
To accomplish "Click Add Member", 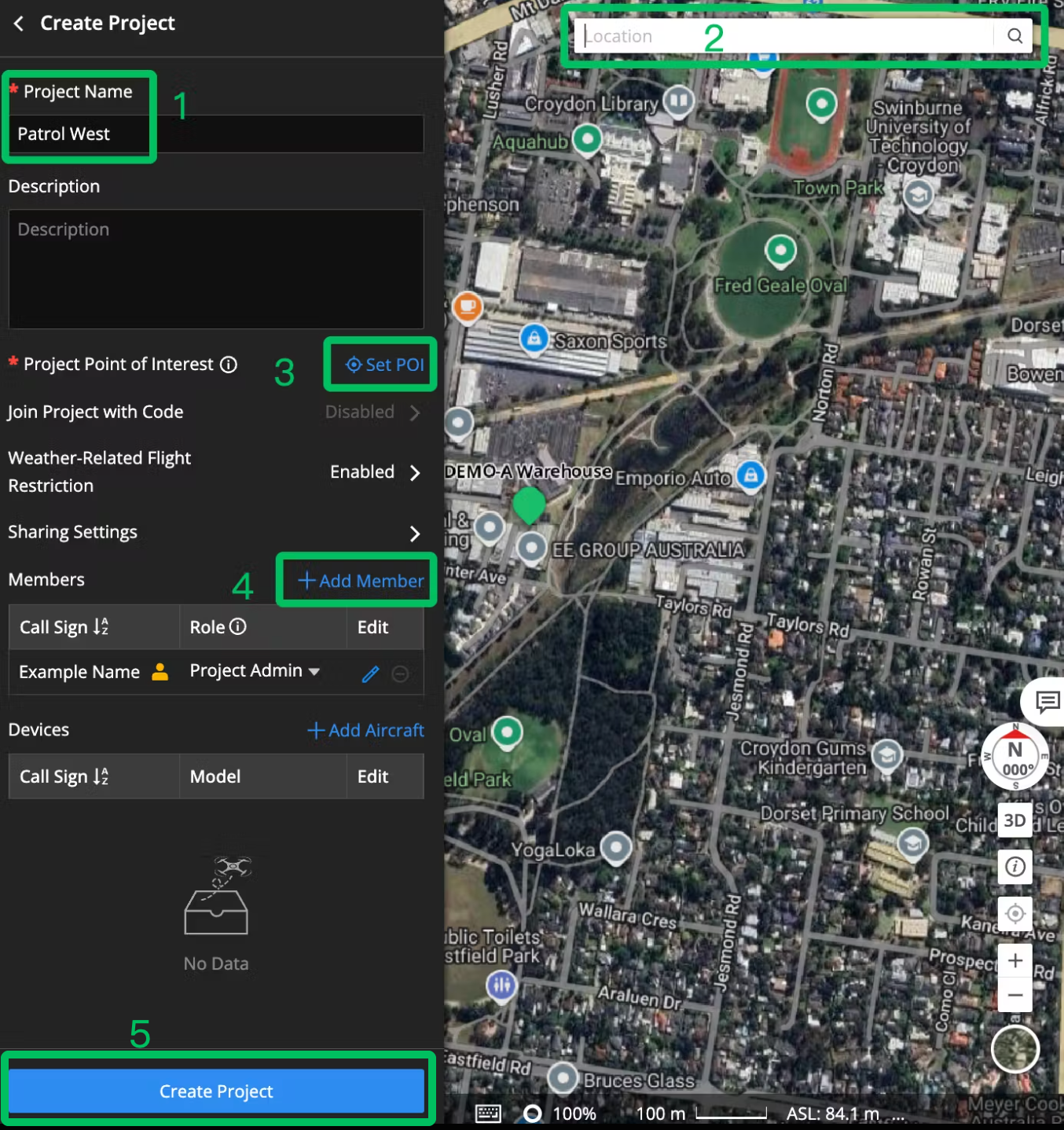I will (361, 581).
